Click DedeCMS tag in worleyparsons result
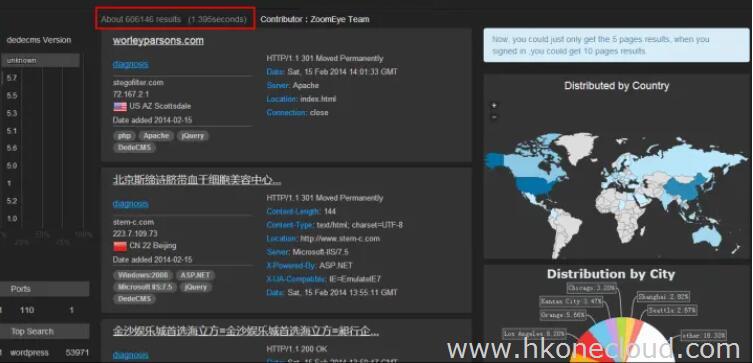Viewport: 753px width, 363px height. 134,147
